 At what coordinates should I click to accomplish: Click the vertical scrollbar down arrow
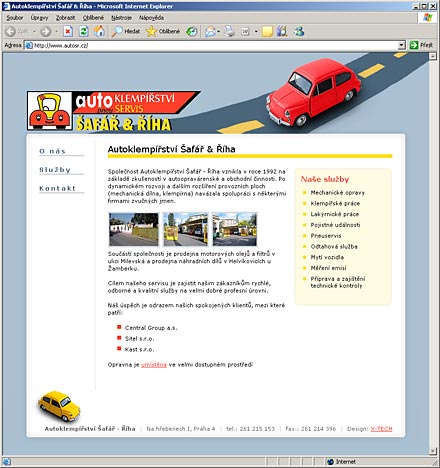click(433, 451)
